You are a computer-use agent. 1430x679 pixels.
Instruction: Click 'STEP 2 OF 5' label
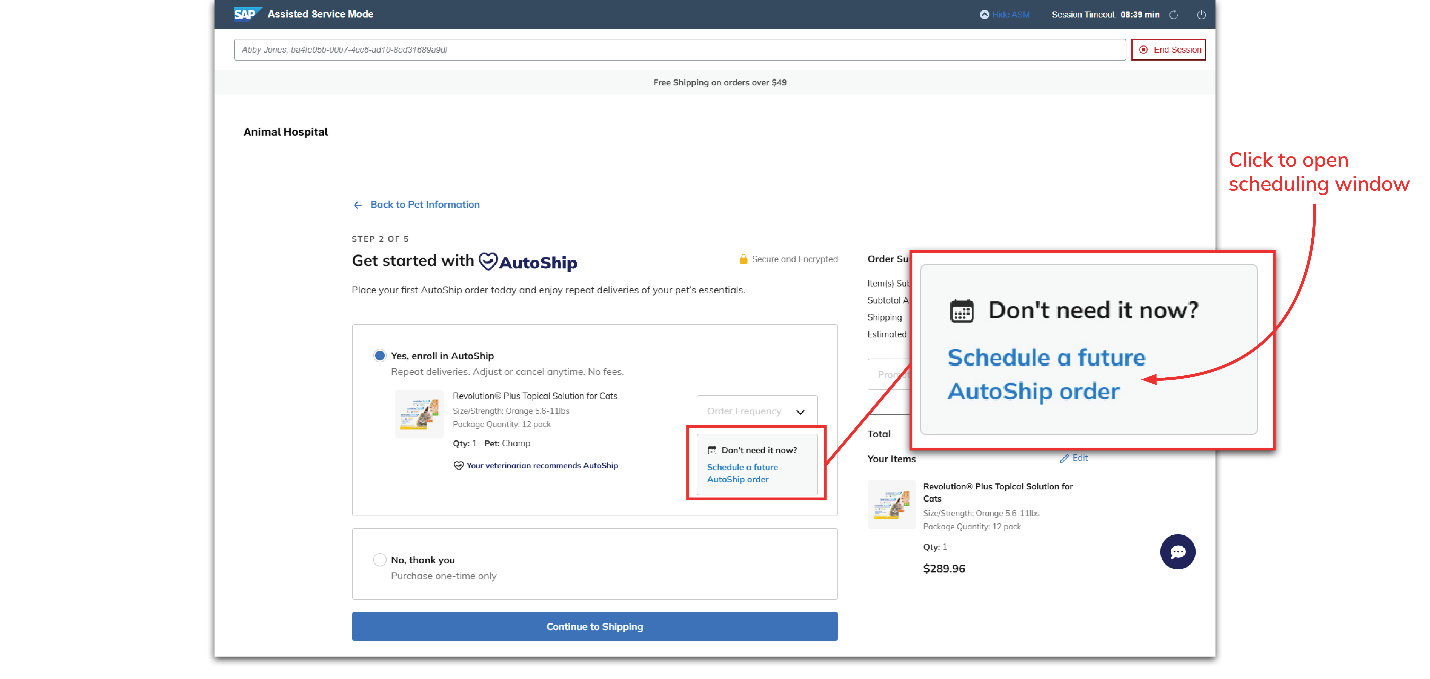[x=380, y=239]
